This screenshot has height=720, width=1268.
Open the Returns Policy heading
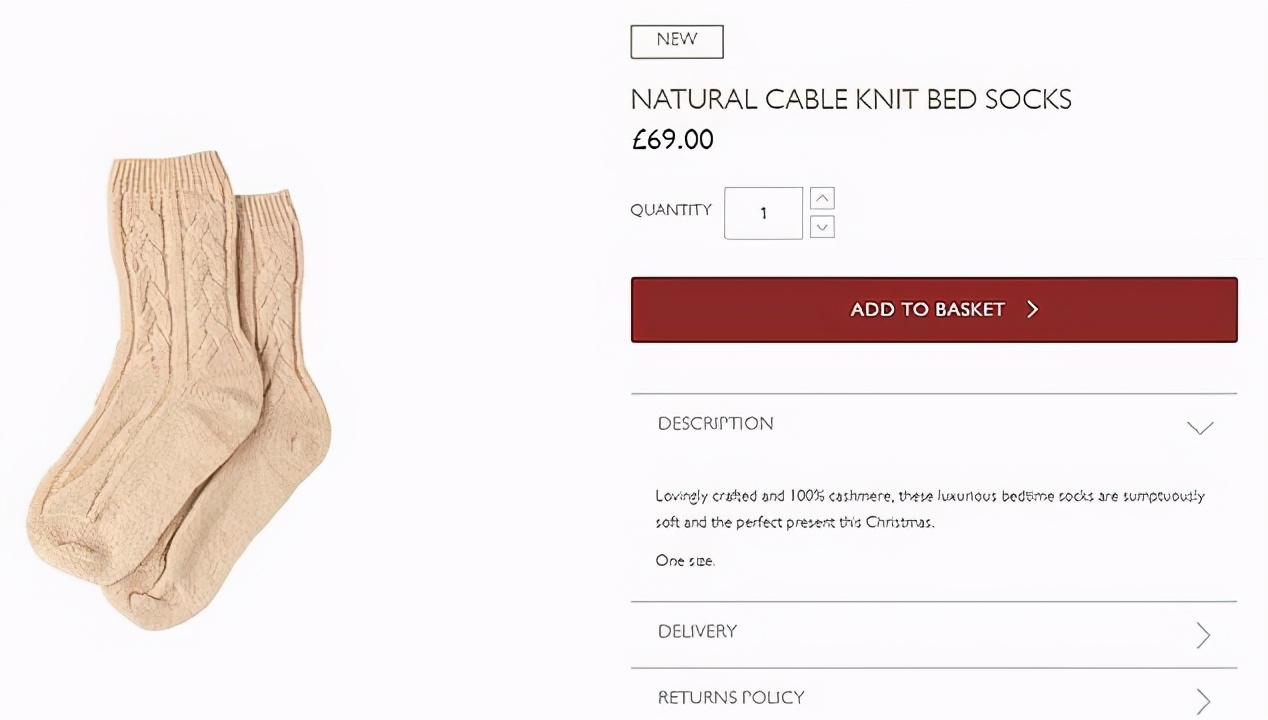(x=730, y=698)
